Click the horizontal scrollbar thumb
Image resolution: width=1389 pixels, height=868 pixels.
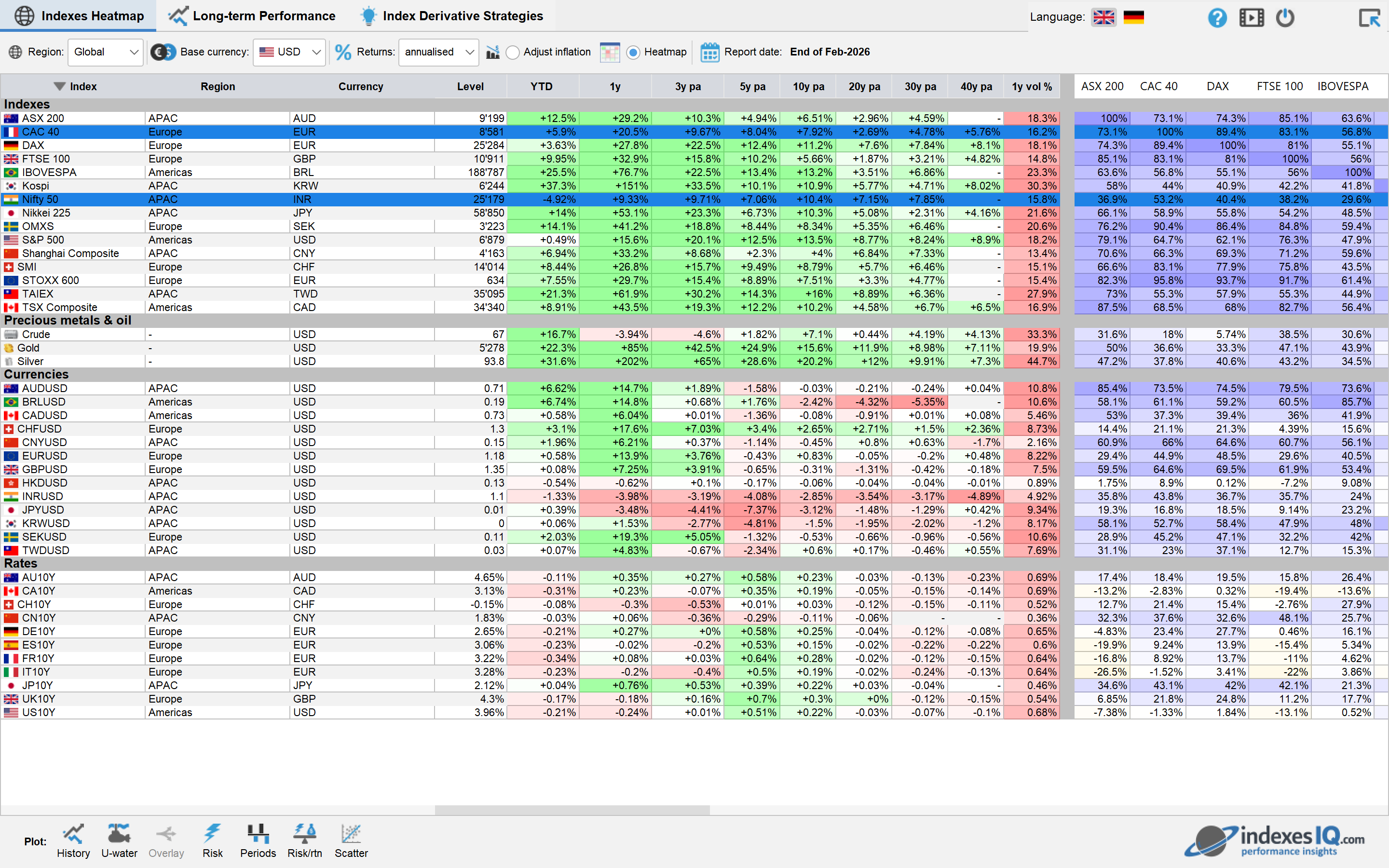click(x=572, y=810)
